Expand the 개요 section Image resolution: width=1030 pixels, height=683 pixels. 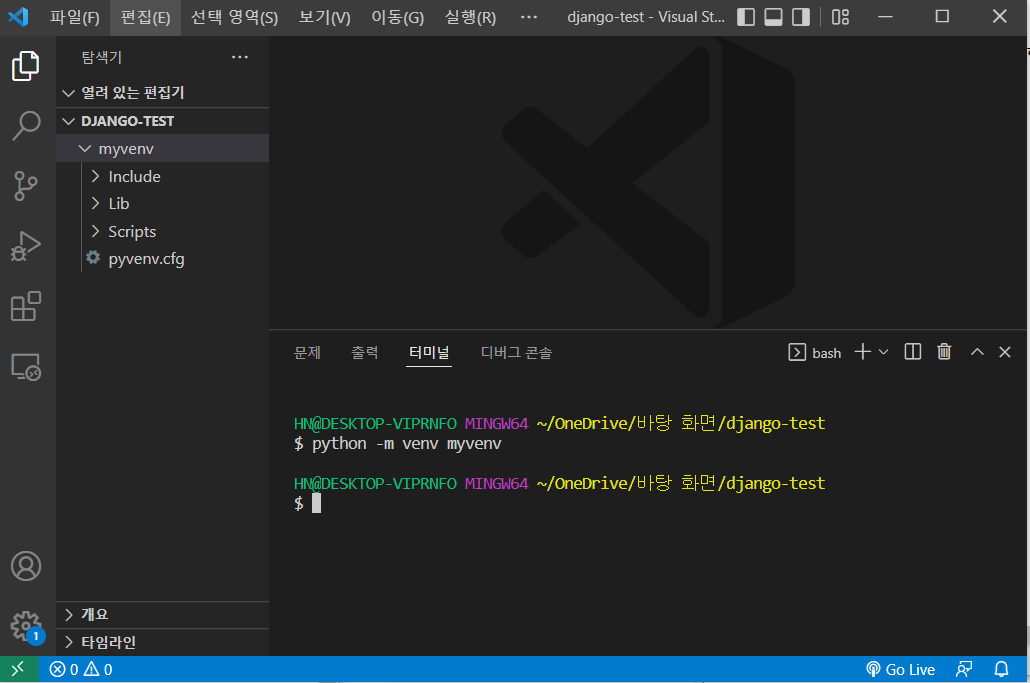(x=162, y=615)
